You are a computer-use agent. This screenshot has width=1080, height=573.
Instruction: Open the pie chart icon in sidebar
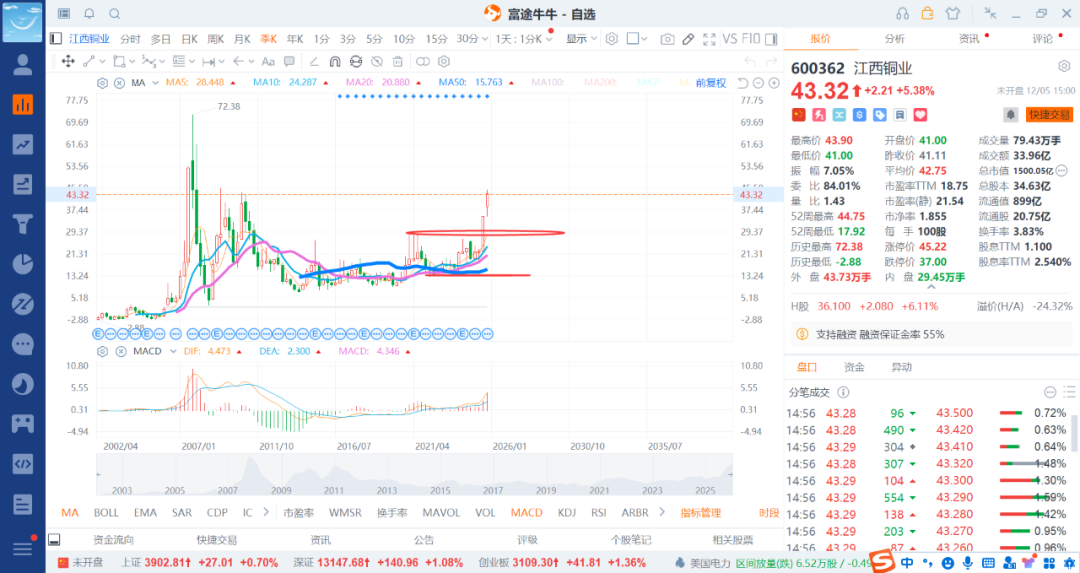23,264
